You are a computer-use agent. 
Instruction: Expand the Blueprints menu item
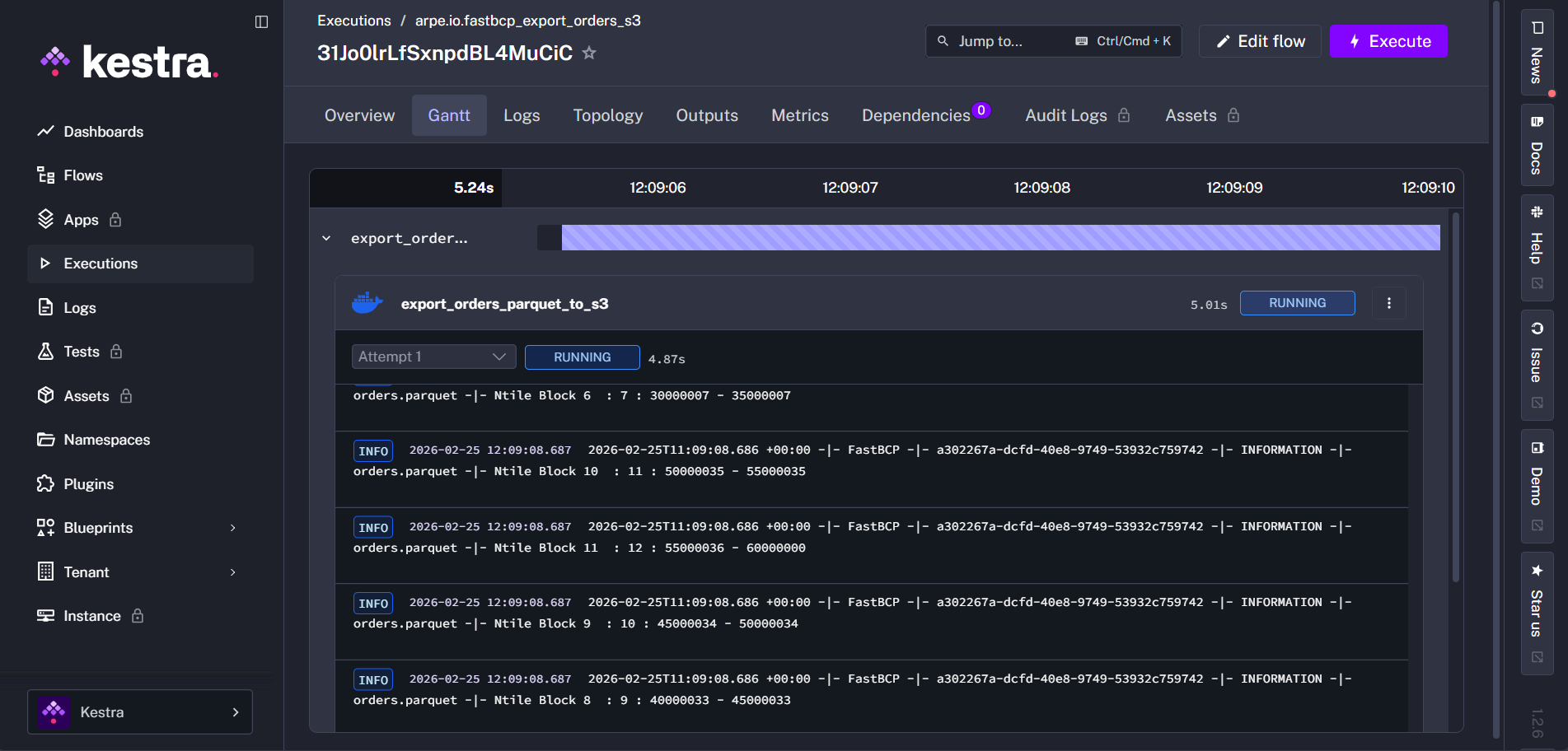[x=98, y=527]
